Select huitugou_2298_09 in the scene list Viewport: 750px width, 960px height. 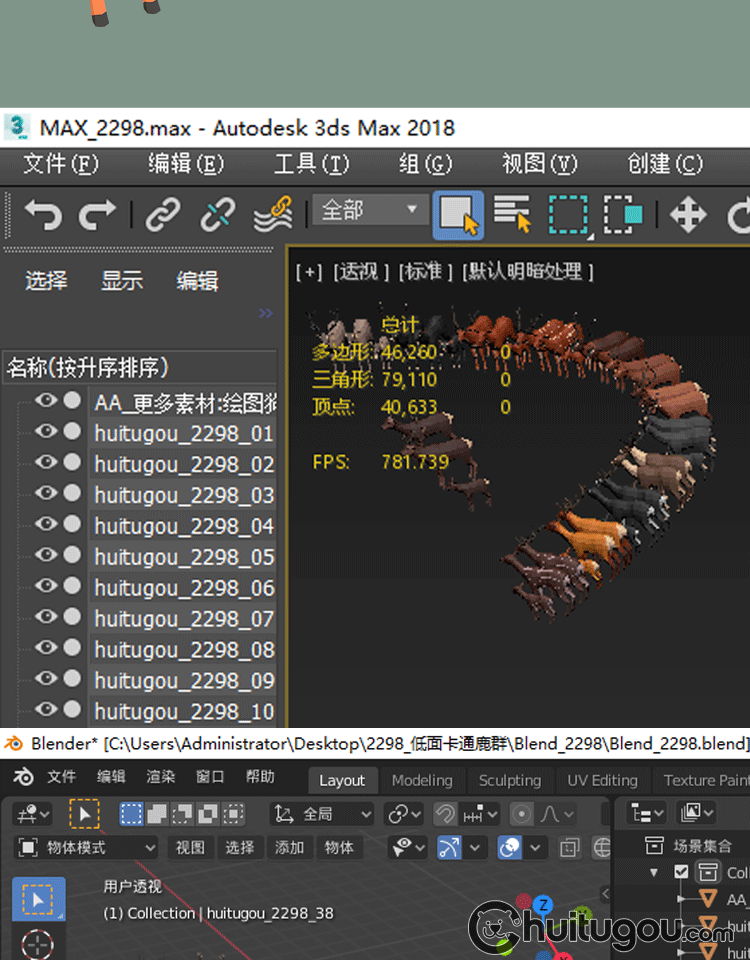click(184, 680)
